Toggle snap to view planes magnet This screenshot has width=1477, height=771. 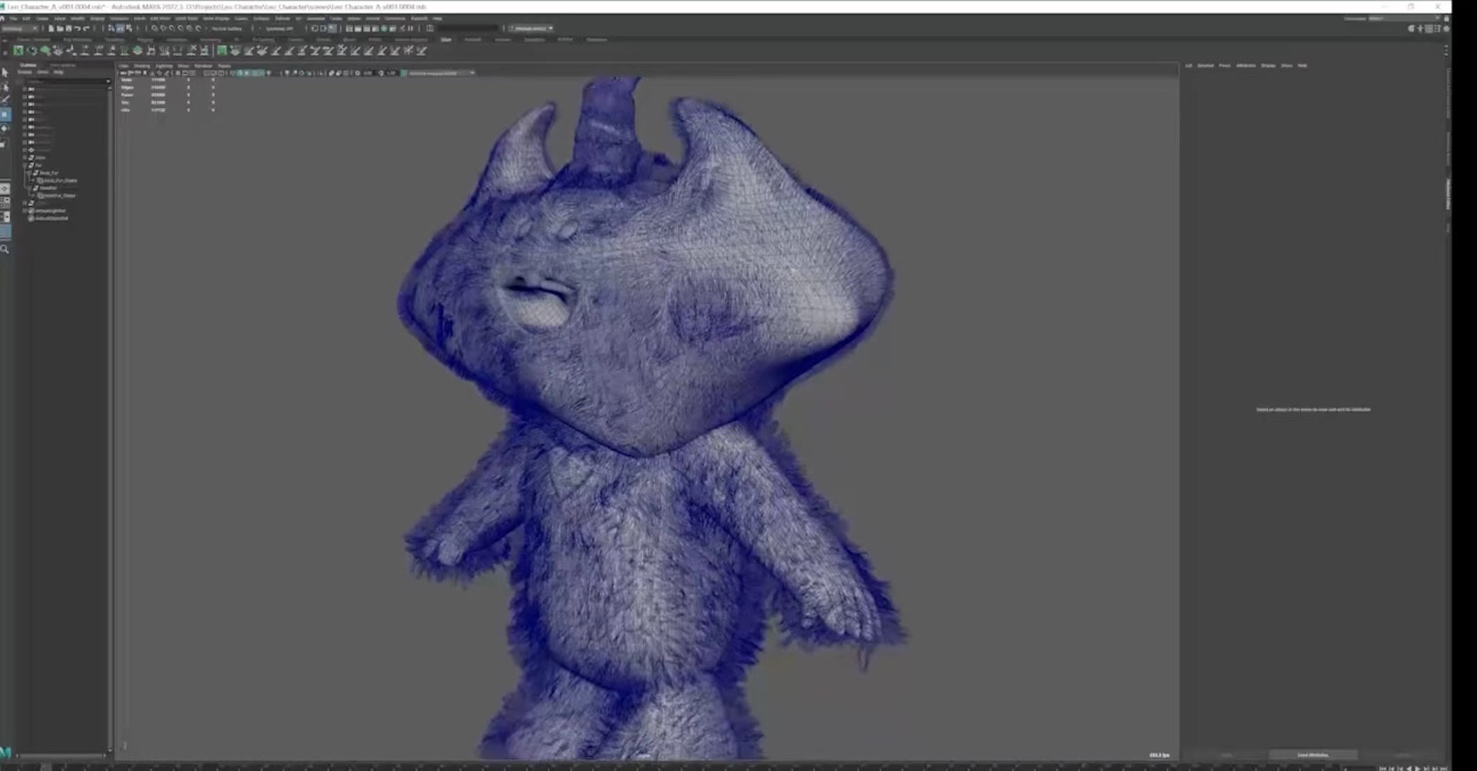(190, 28)
